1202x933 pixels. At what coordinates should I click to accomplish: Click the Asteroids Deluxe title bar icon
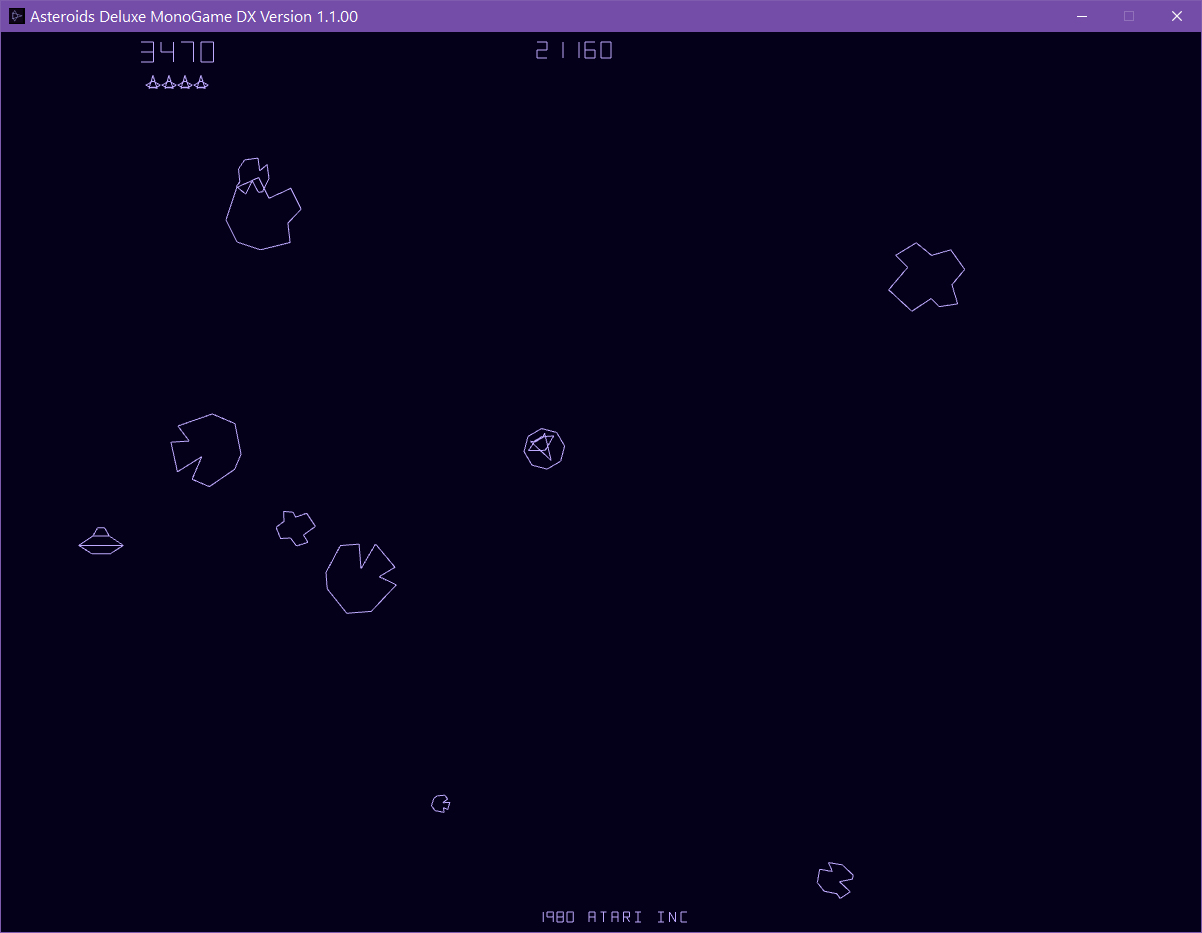click(x=16, y=16)
